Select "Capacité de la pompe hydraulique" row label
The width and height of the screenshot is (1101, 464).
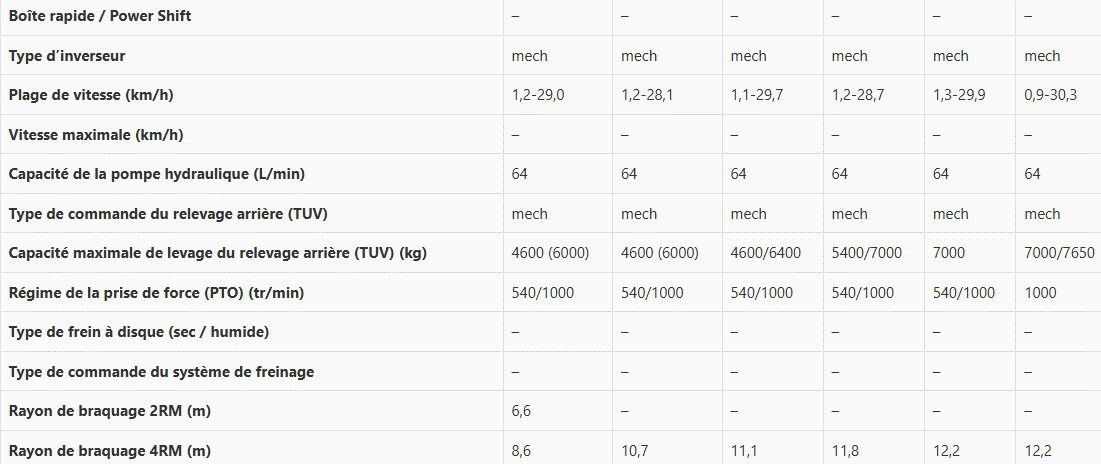pyautogui.click(x=157, y=174)
